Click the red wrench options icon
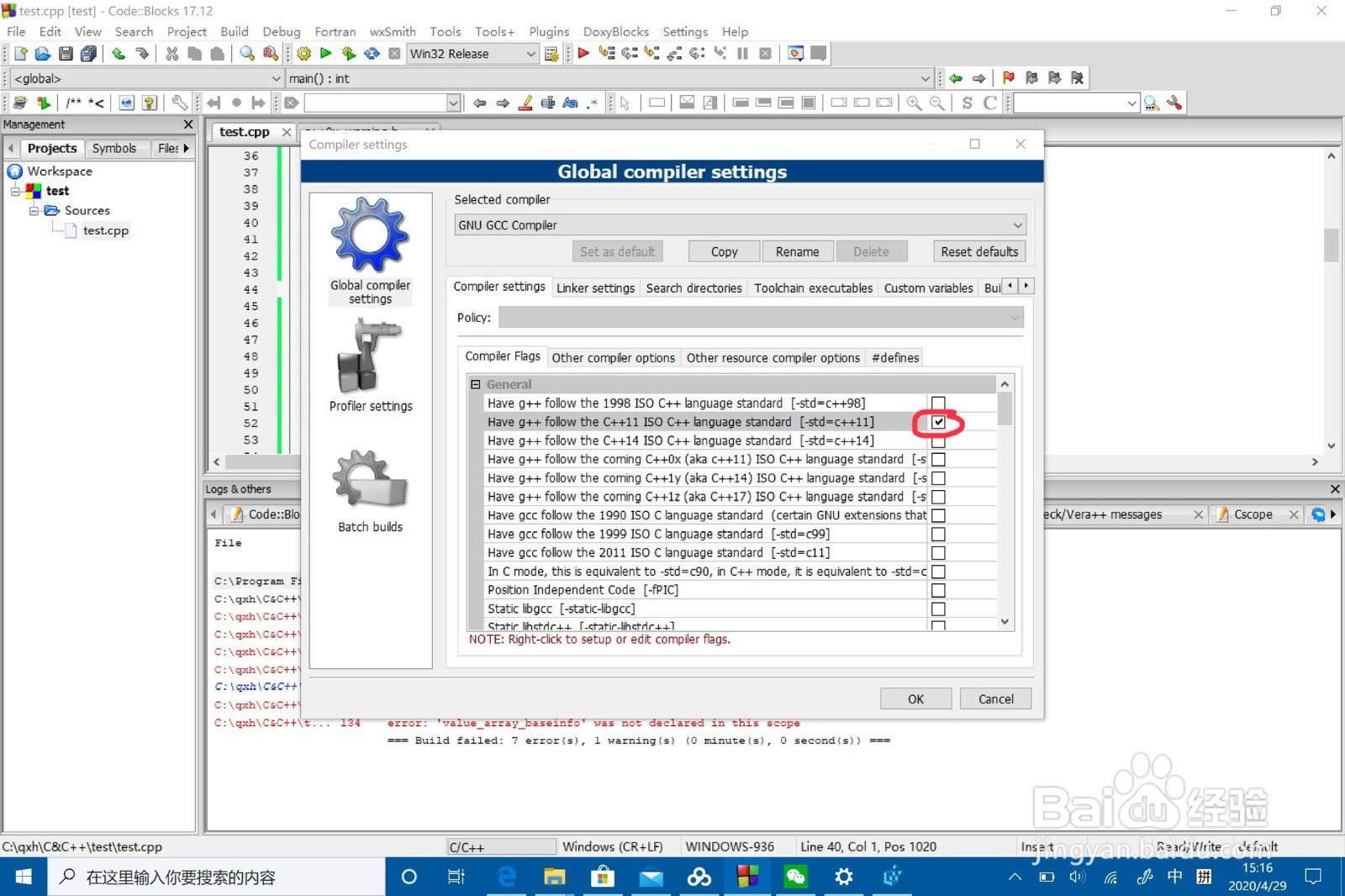The image size is (1345, 896). 1175,103
